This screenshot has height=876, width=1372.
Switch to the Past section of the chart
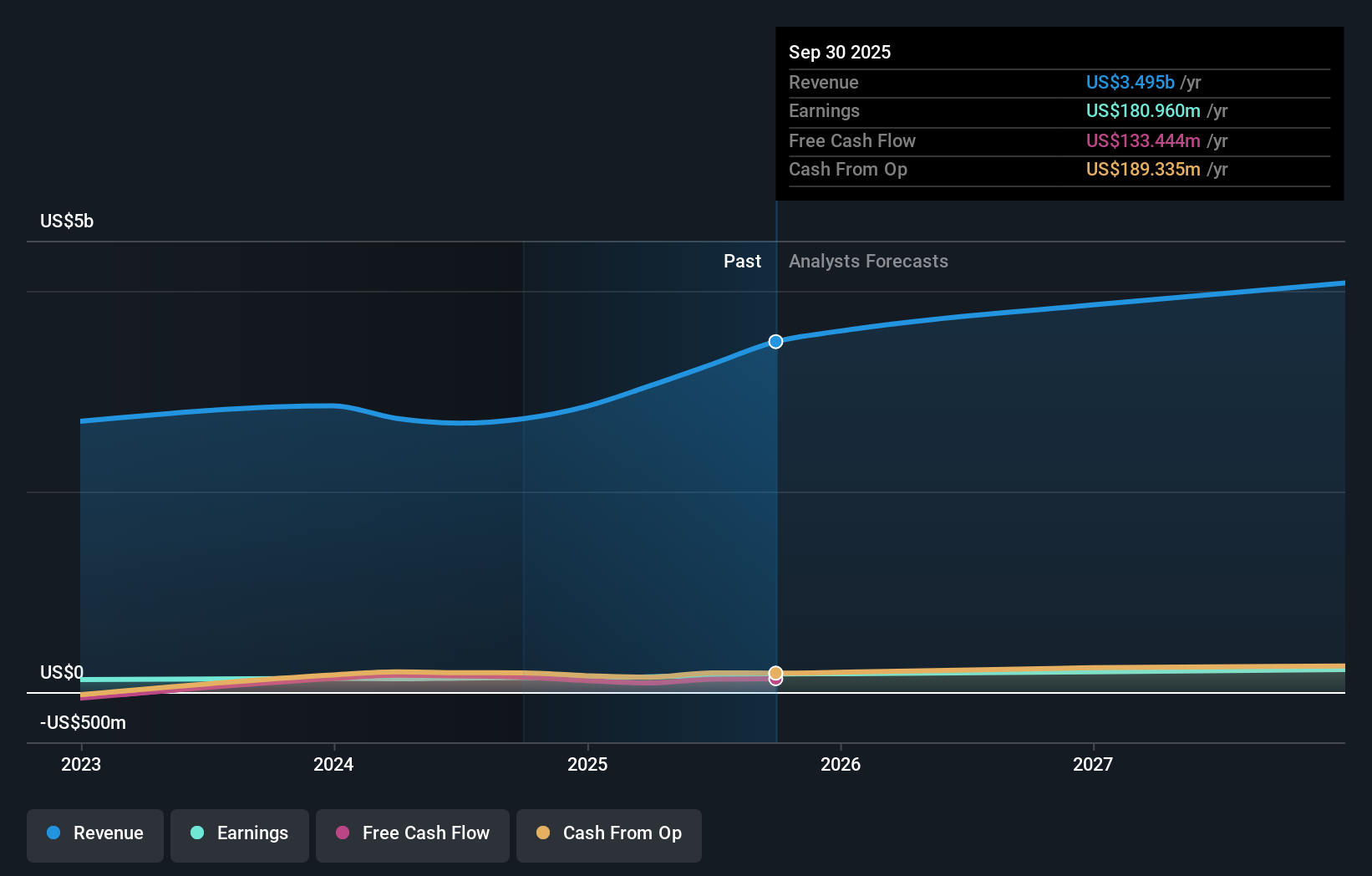742,261
